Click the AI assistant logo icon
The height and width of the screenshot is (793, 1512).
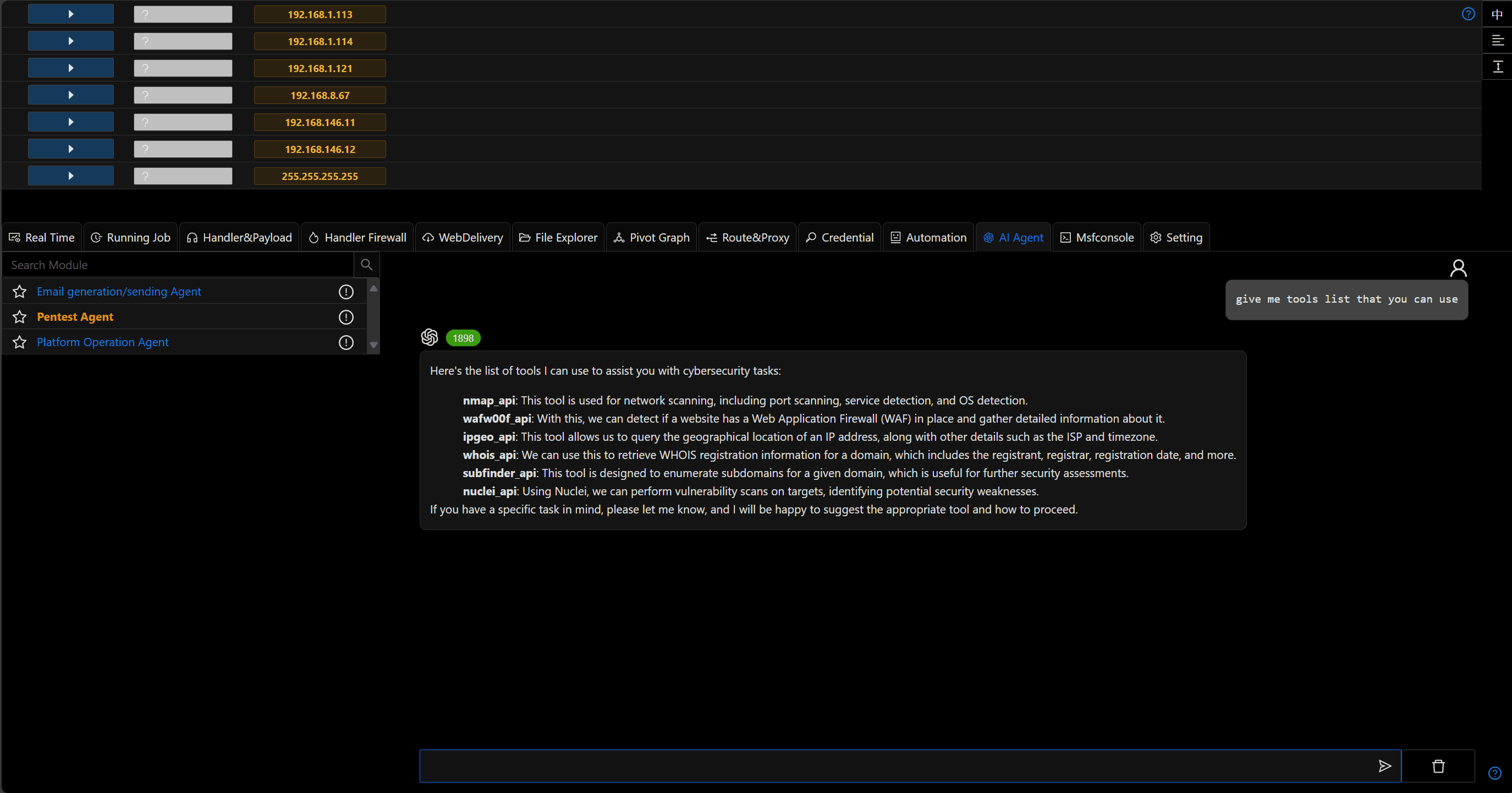pos(430,337)
